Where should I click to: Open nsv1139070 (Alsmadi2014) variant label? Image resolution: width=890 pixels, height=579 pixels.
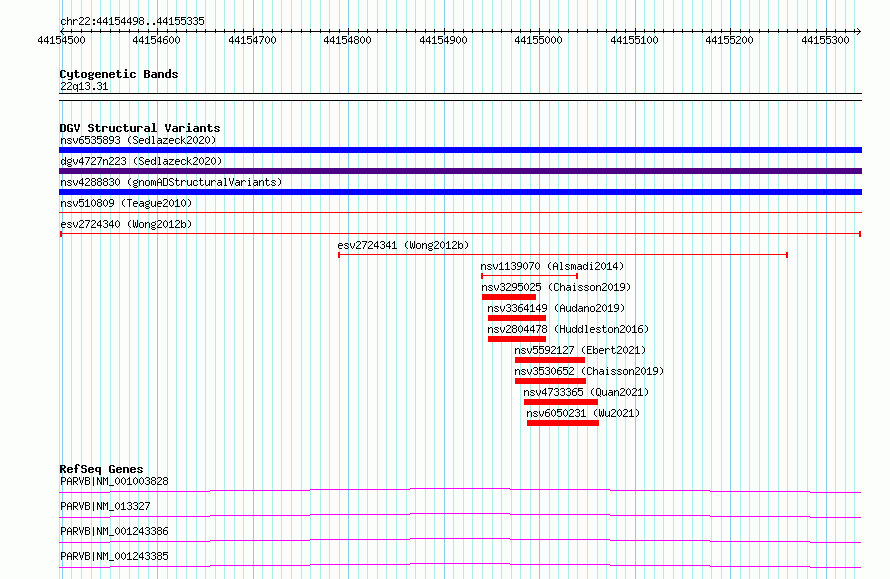point(552,266)
